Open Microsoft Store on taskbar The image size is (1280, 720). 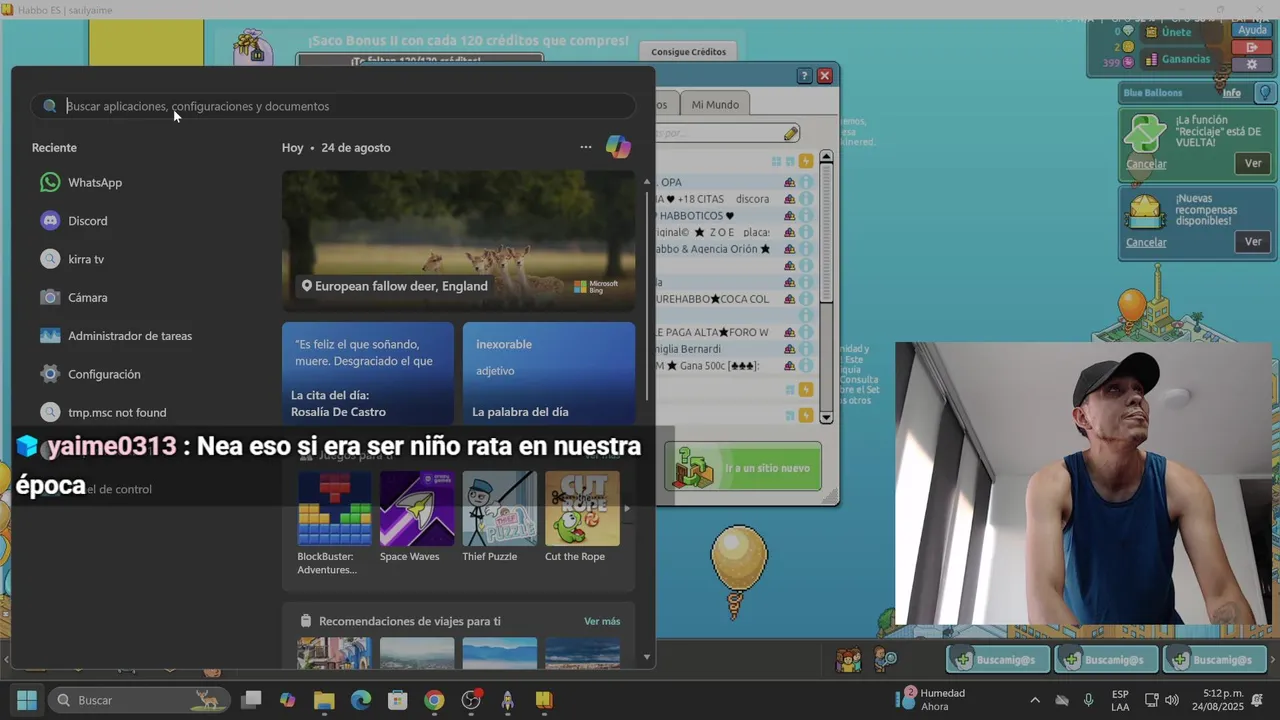pyautogui.click(x=397, y=700)
